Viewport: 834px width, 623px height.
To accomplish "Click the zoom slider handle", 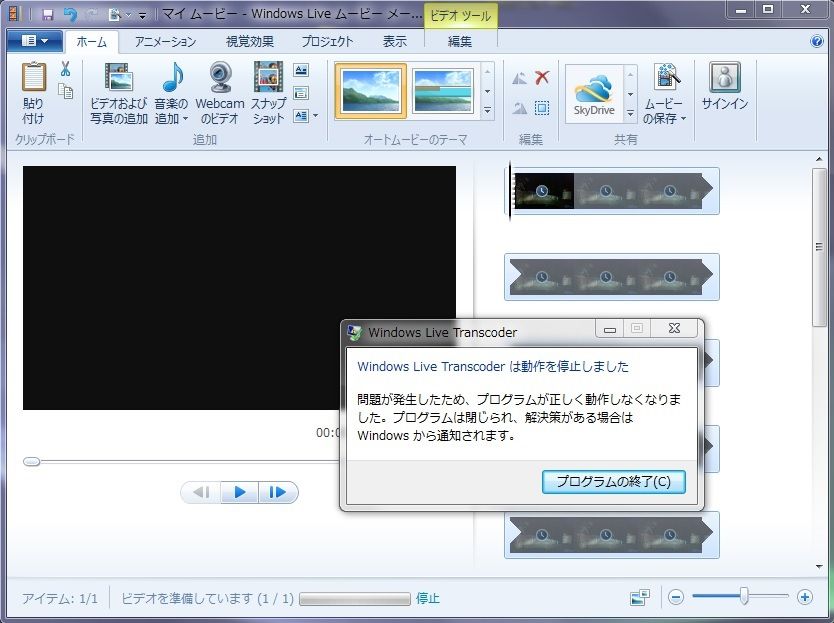I will click(x=745, y=596).
